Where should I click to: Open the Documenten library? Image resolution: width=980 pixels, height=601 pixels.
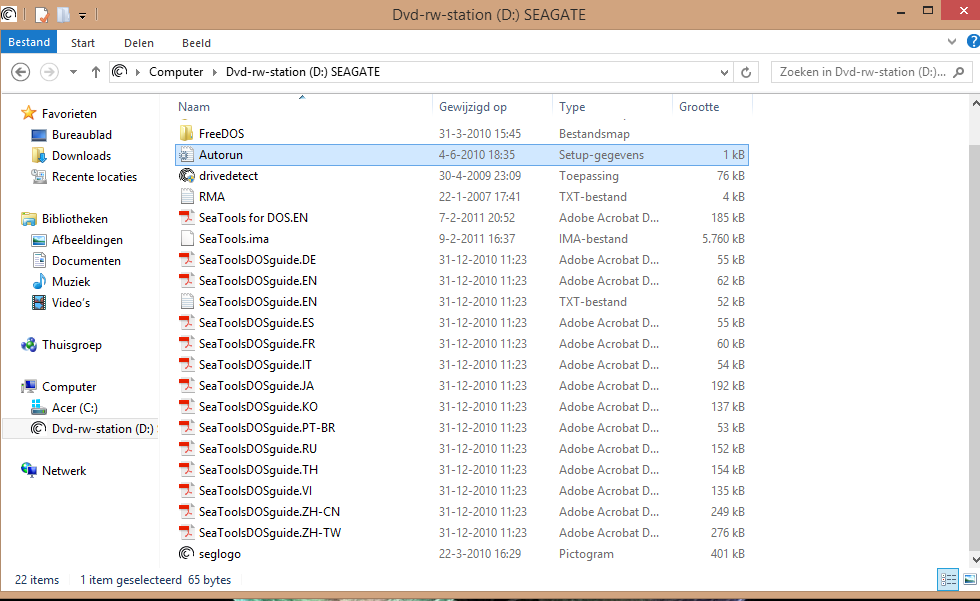click(x=86, y=261)
